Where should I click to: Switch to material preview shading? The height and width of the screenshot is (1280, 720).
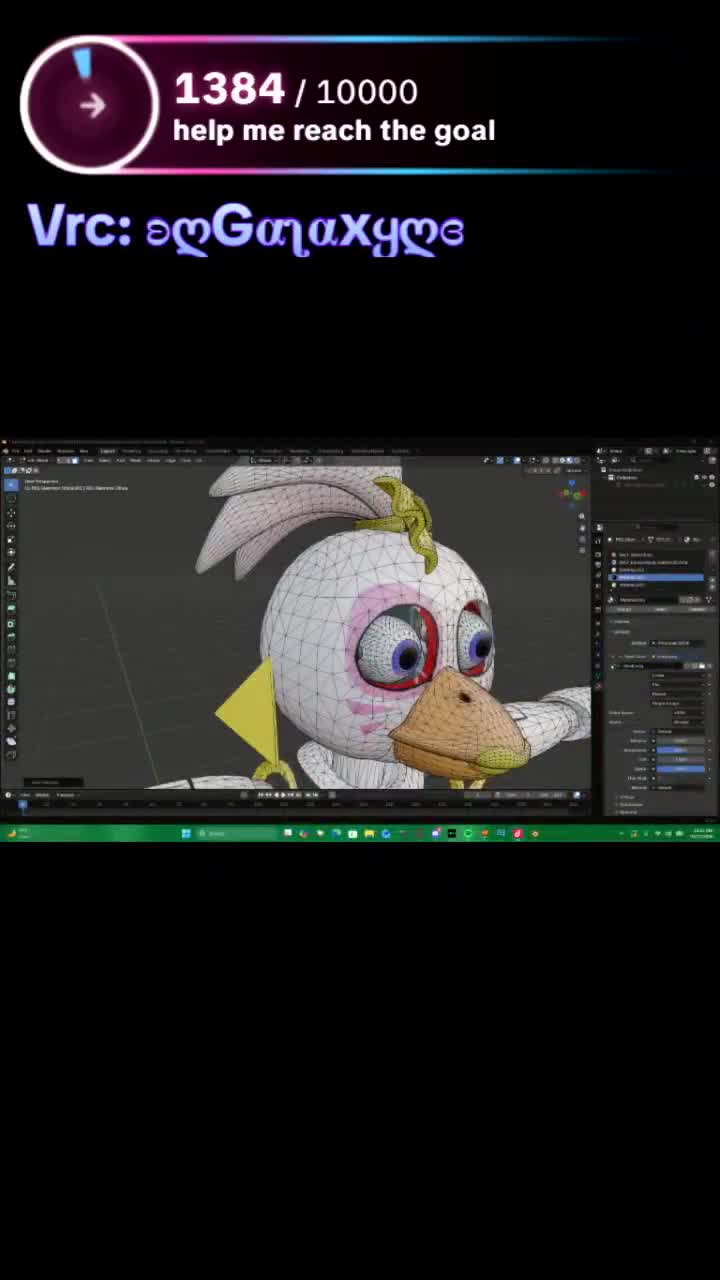569,460
